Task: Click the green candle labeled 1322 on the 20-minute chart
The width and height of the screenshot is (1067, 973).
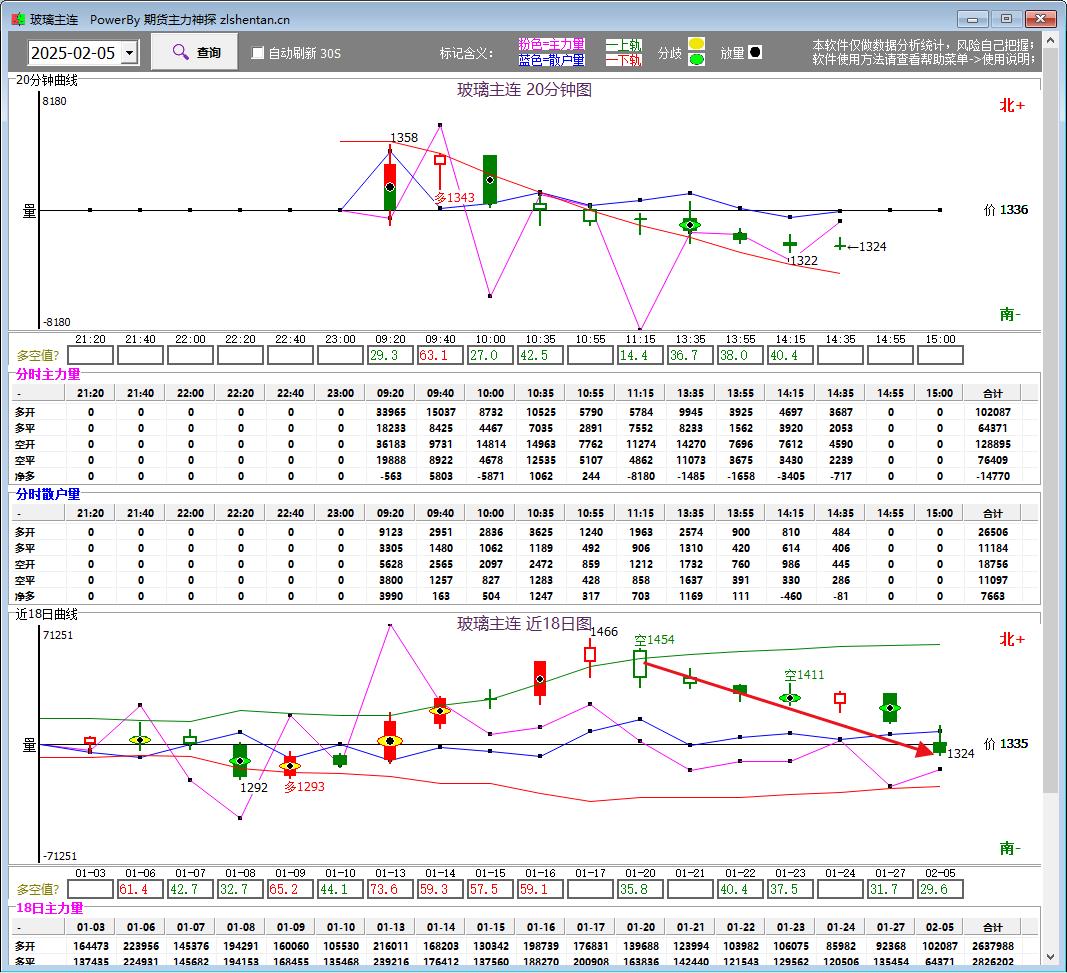Action: coord(790,244)
